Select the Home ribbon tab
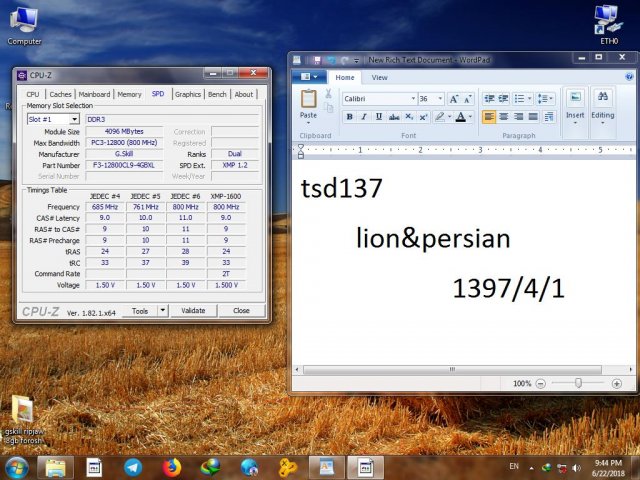This screenshot has width=640, height=480. [345, 78]
